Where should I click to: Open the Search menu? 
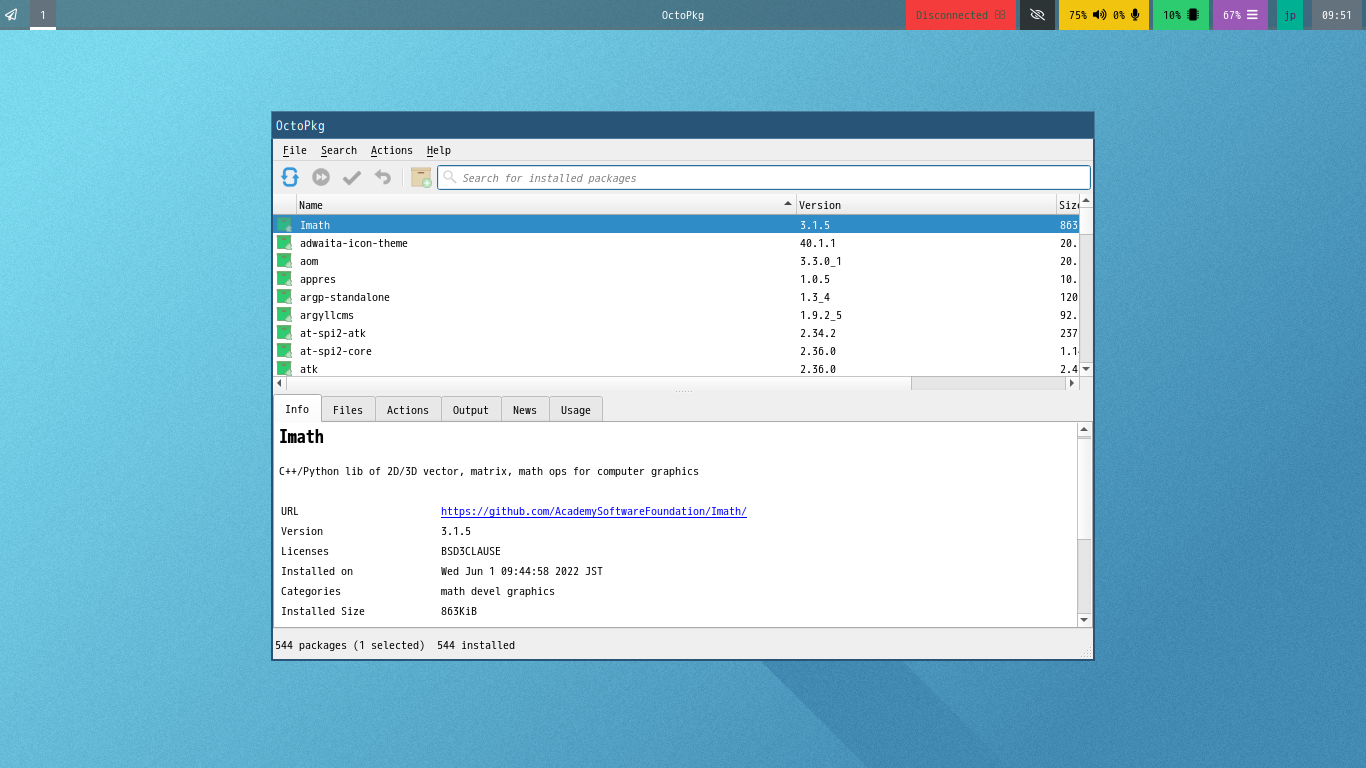(x=339, y=150)
